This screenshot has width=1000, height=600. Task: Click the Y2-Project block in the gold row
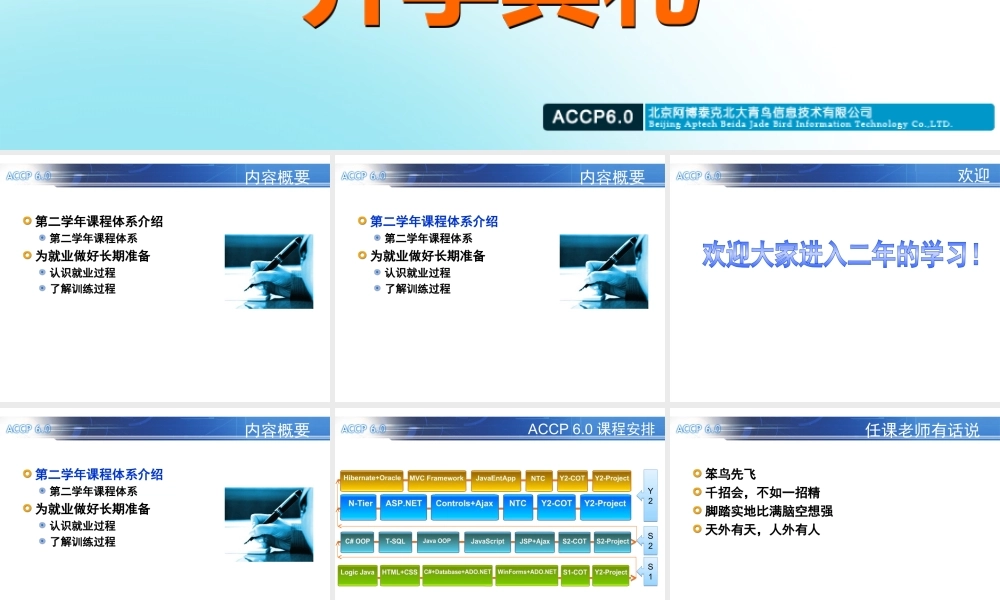click(610, 478)
